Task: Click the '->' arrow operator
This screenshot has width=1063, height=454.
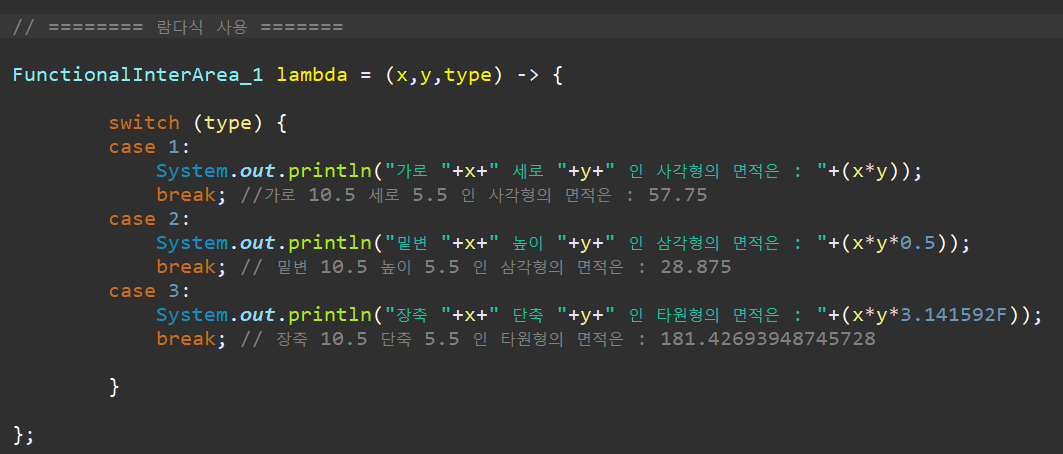Action: [528, 75]
